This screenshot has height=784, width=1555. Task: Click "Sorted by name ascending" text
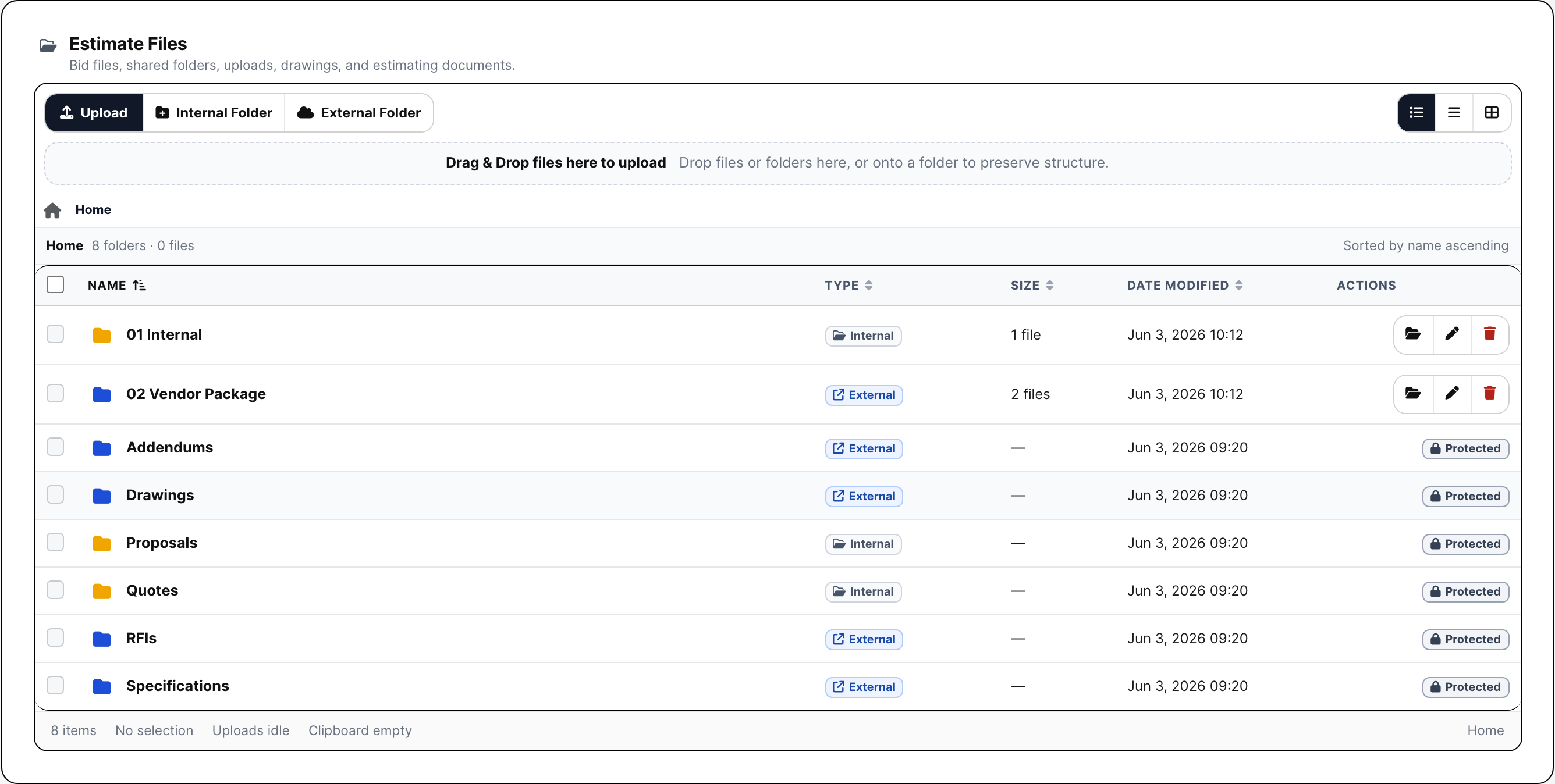pos(1425,245)
